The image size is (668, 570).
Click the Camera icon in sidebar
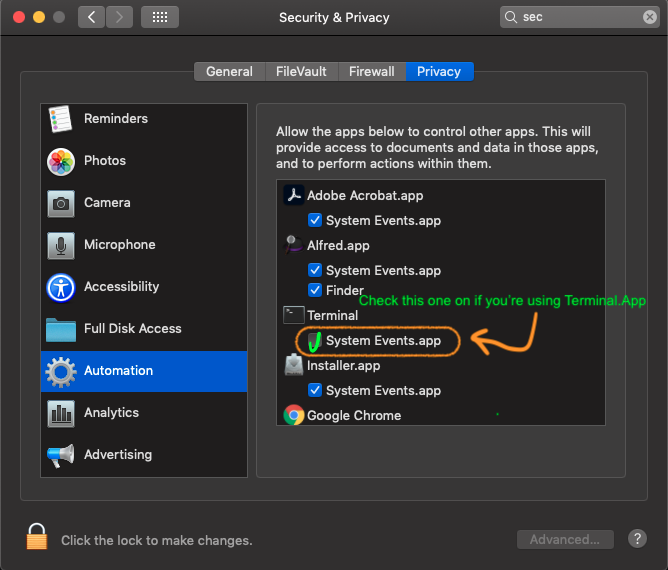point(61,204)
